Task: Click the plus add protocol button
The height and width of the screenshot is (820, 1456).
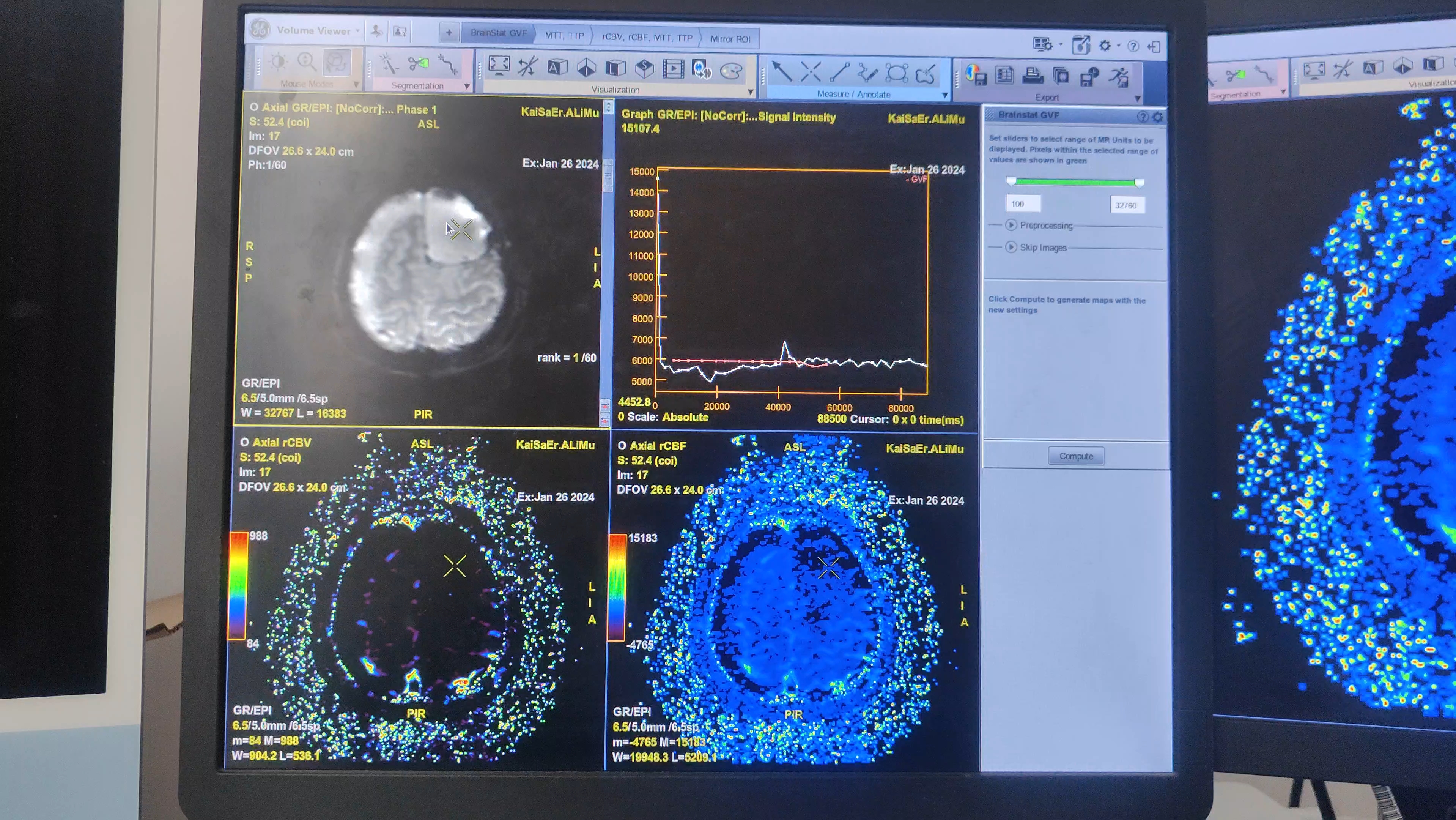Action: tap(449, 33)
